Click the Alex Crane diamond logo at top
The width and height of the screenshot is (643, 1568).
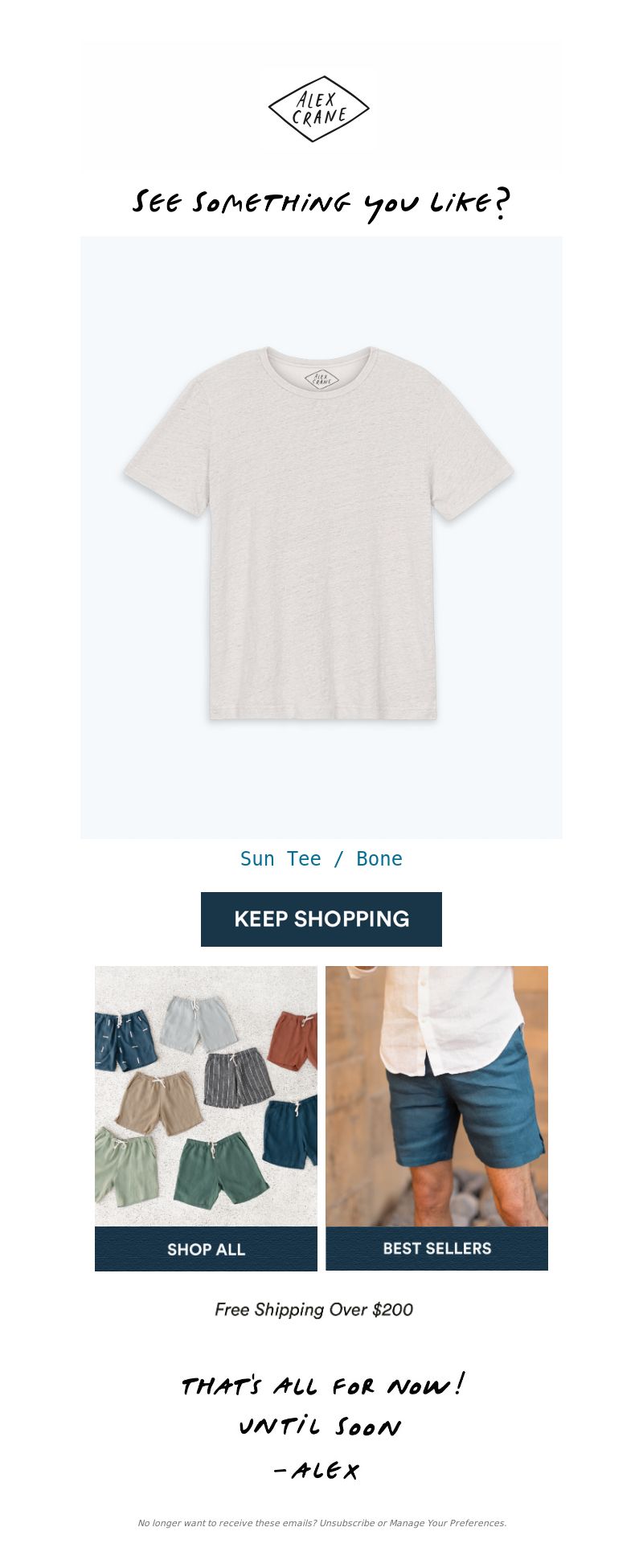click(319, 108)
